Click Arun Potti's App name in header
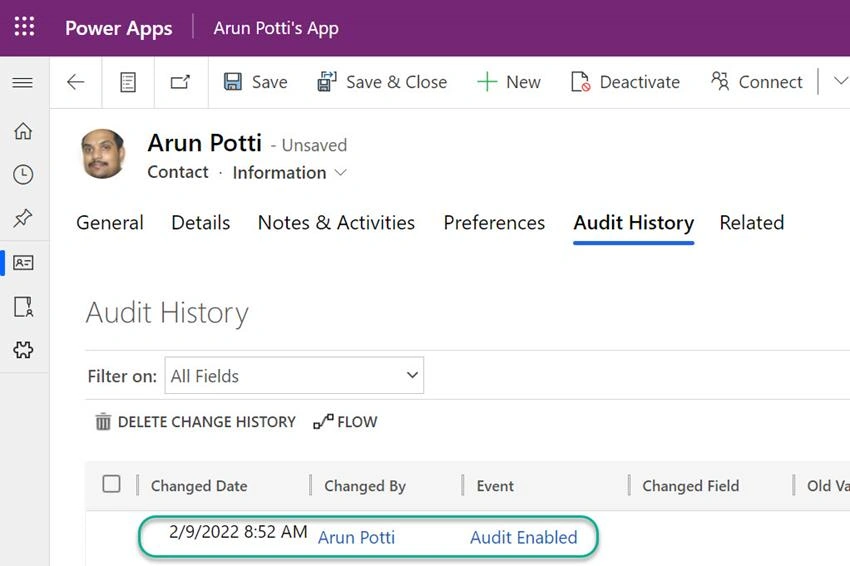The height and width of the screenshot is (566, 850). 276,28
